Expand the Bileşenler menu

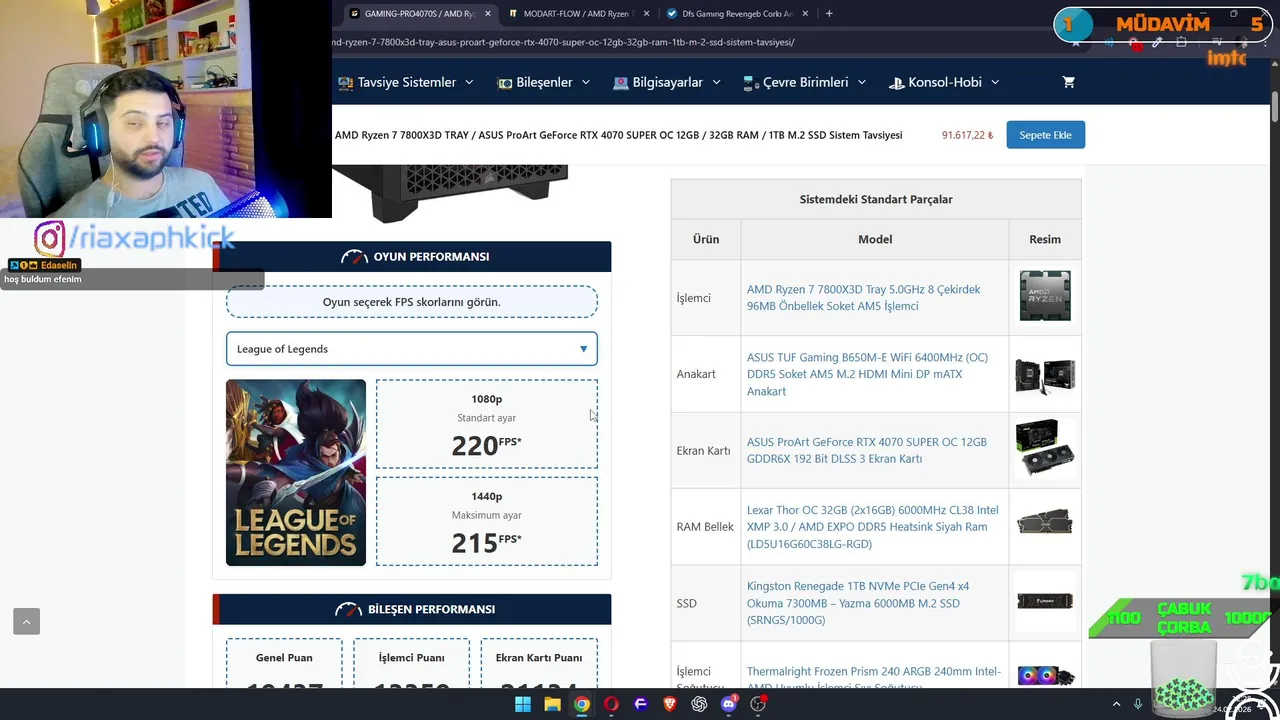click(x=544, y=82)
